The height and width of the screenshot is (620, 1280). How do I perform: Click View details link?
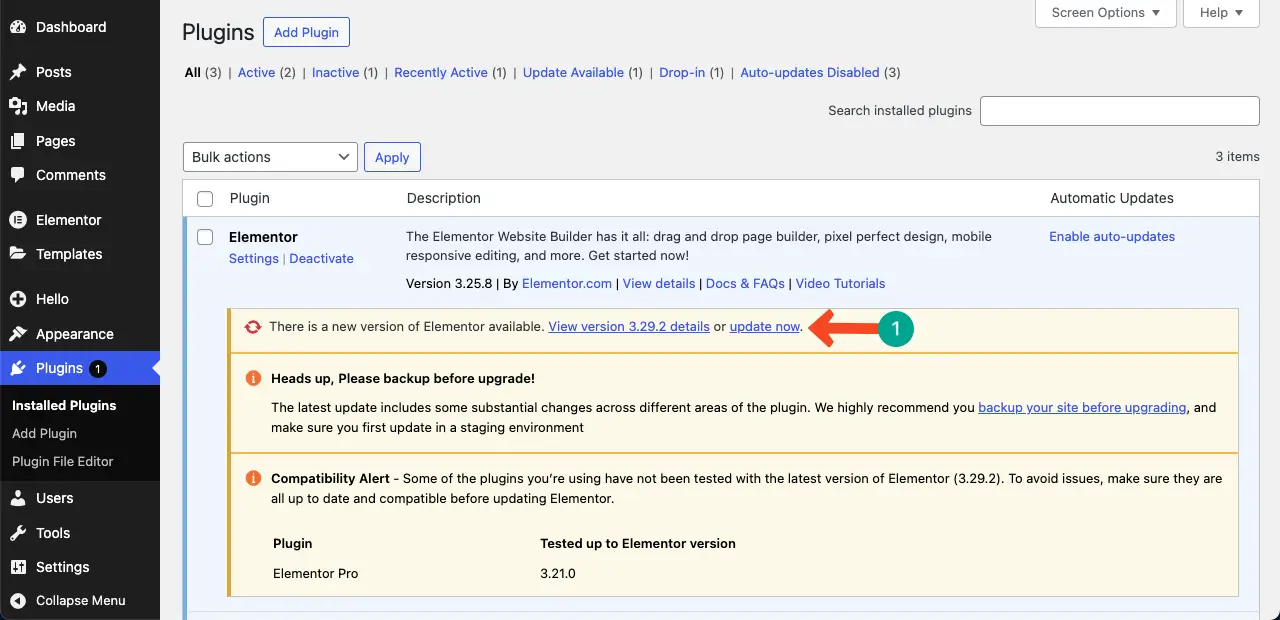point(659,284)
